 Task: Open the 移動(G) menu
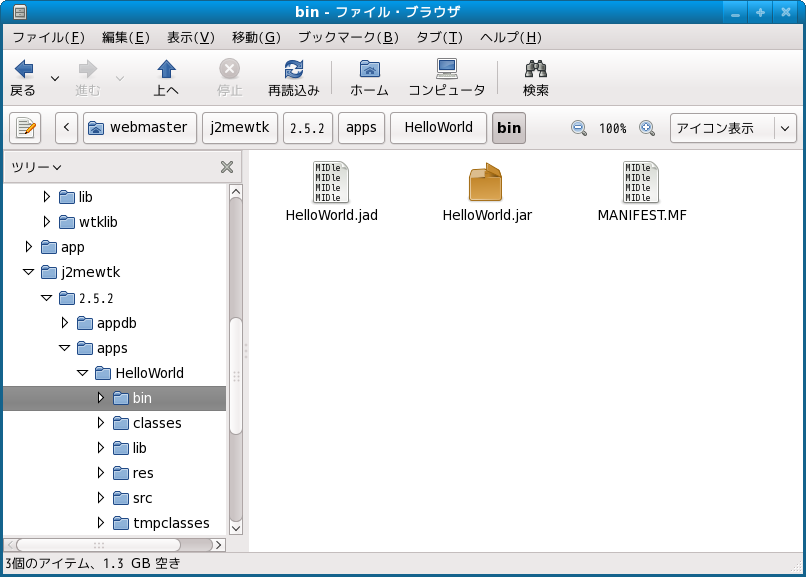point(256,37)
